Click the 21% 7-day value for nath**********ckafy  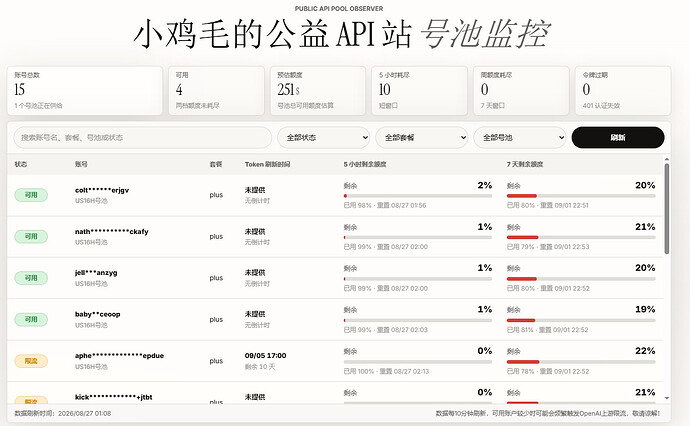(x=645, y=227)
